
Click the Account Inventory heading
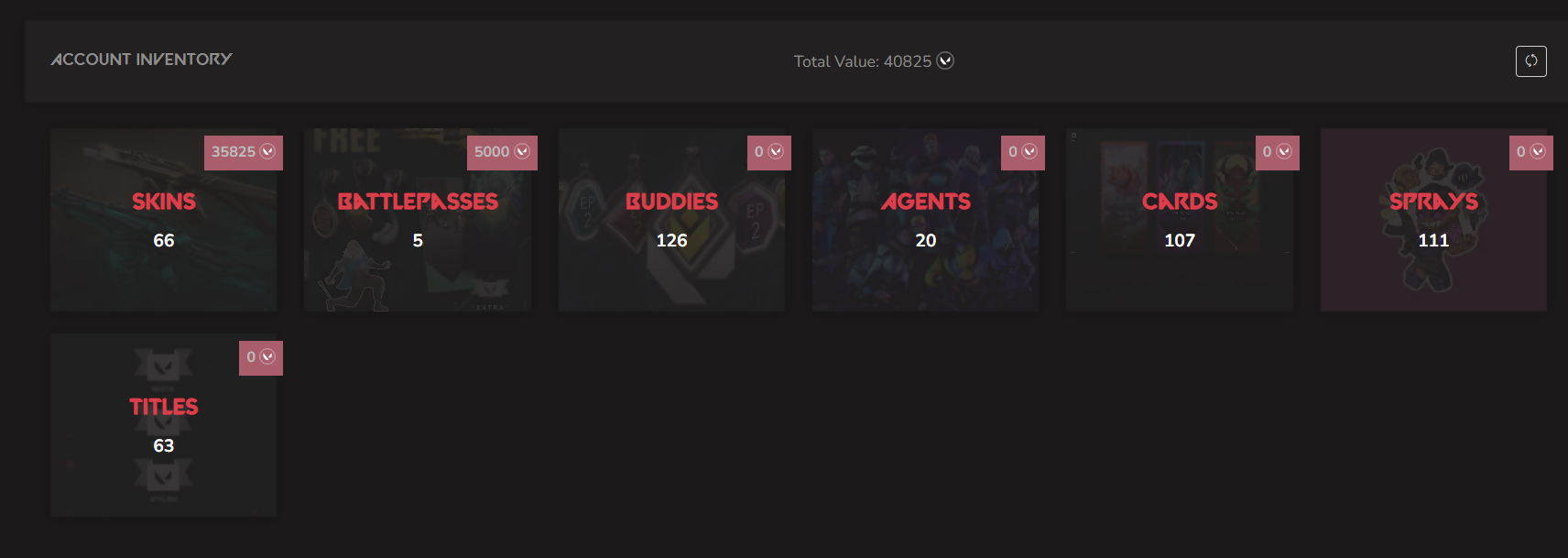point(141,60)
